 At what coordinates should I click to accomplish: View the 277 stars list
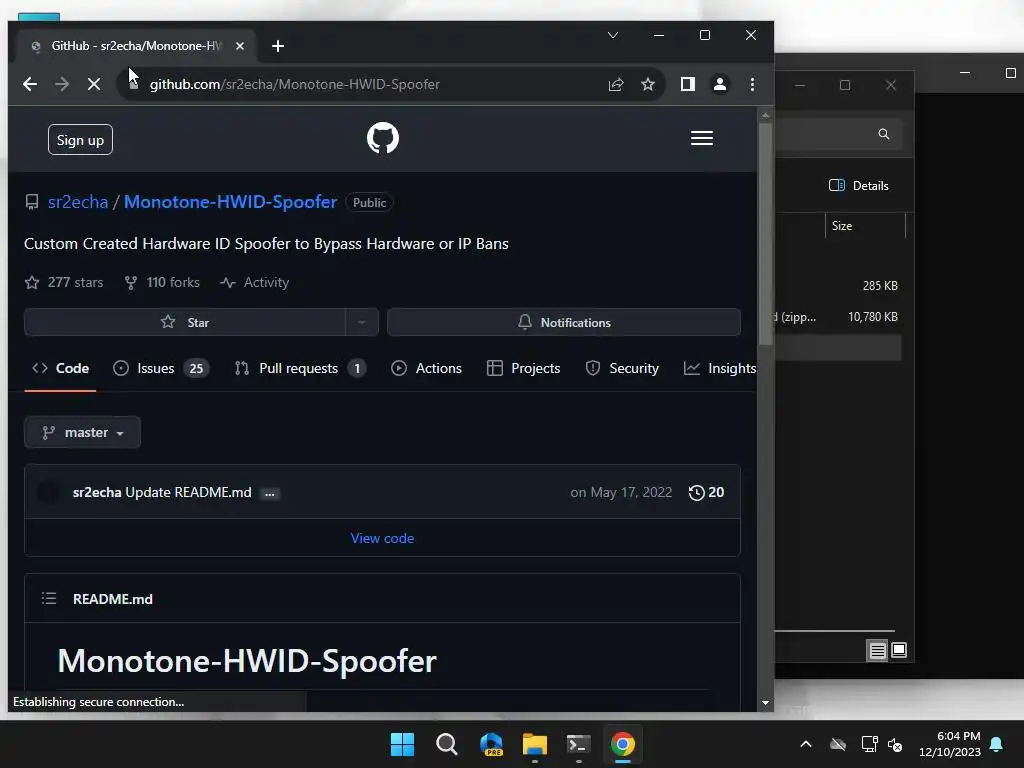click(x=64, y=282)
